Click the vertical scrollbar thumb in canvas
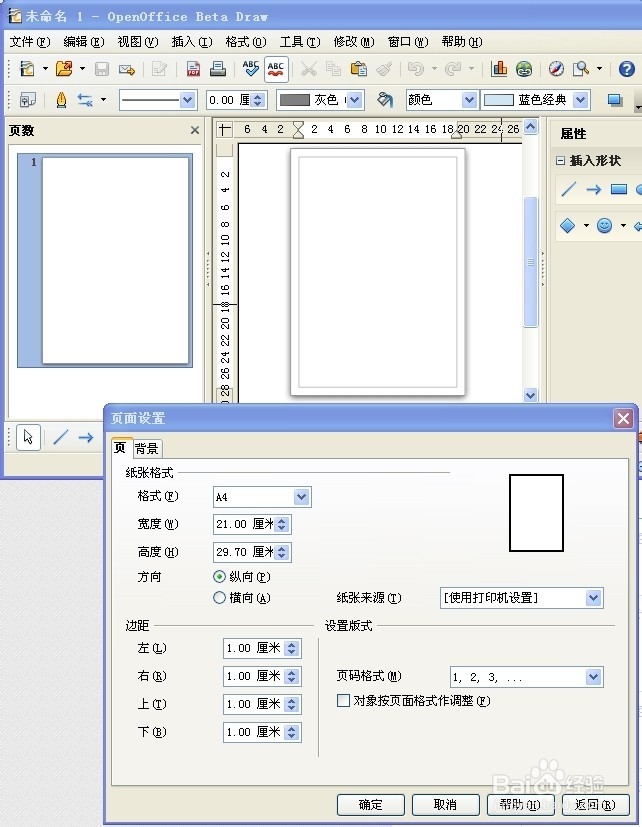This screenshot has height=827, width=642. (x=531, y=262)
